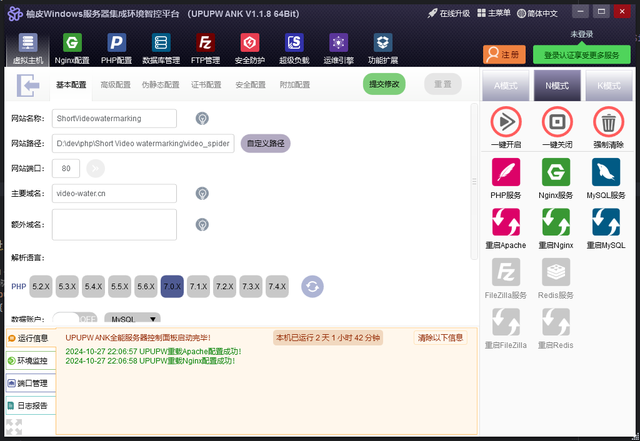This screenshot has height=441, width=640.
Task: Click the 主要域名 input field
Action: coord(114,193)
